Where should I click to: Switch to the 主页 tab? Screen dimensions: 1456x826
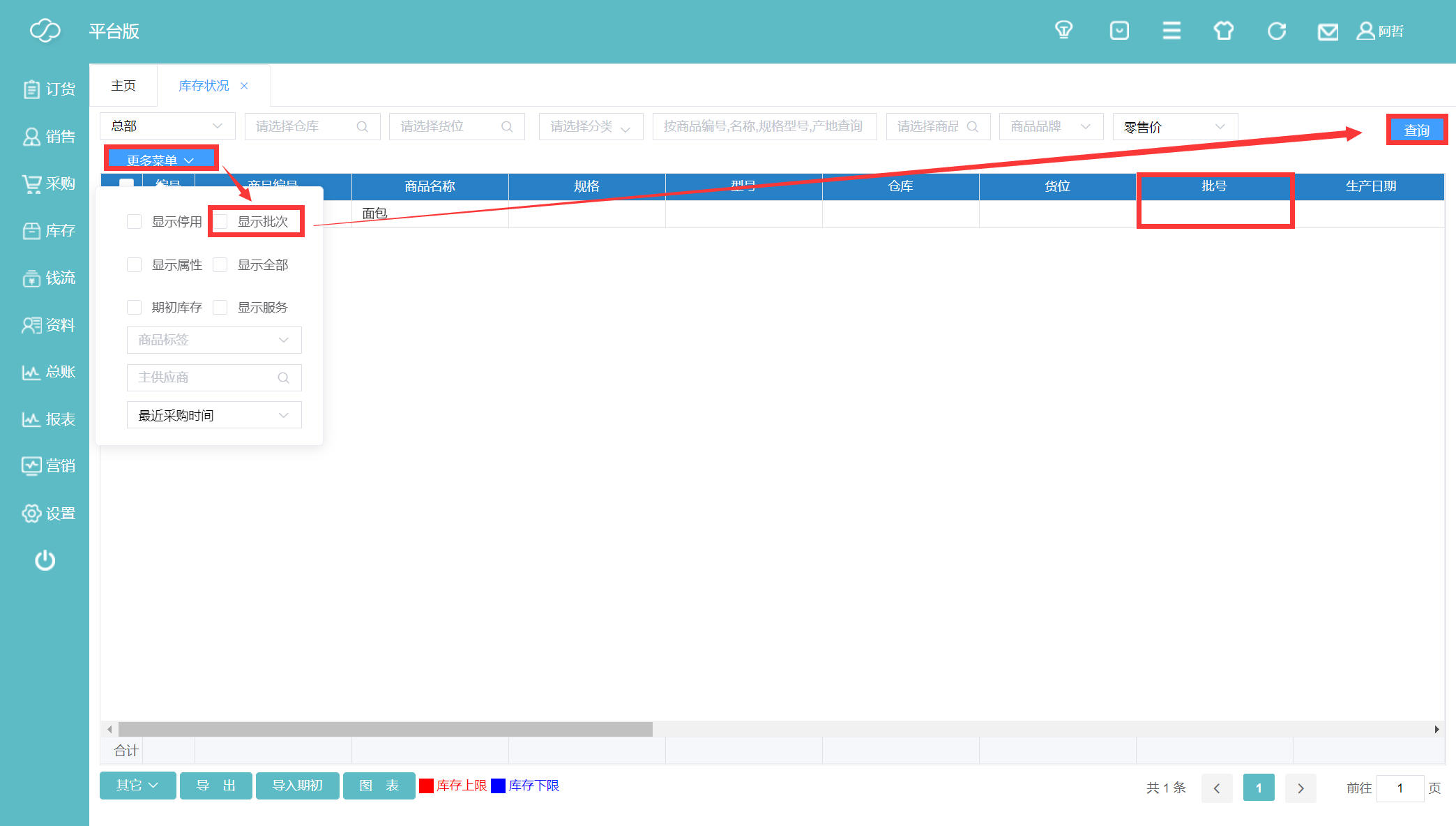[123, 86]
